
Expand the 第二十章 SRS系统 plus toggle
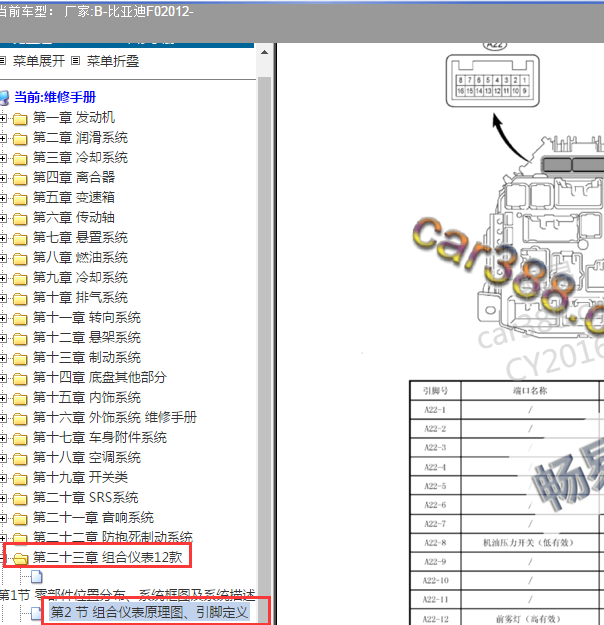[3, 498]
